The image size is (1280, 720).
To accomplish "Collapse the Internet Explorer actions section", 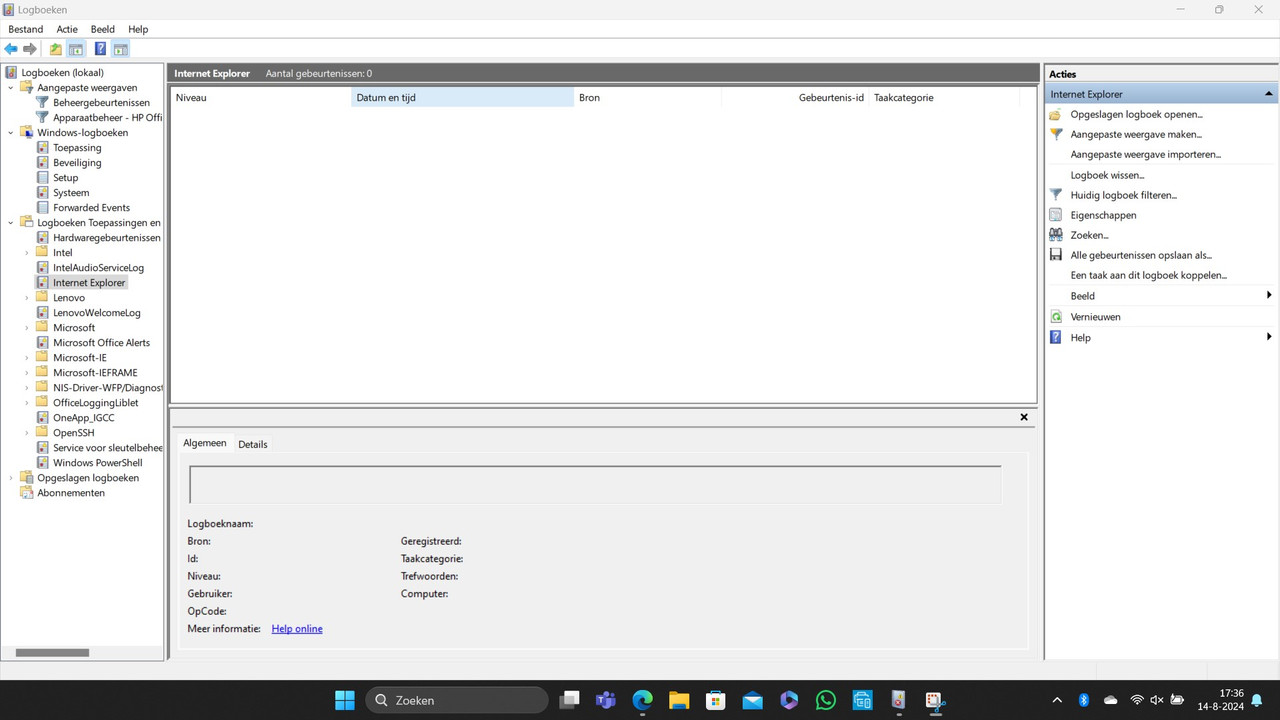I will 1269,94.
